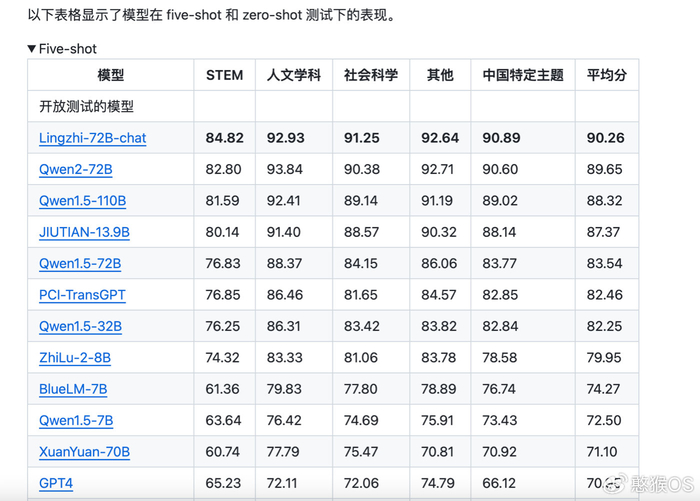The height and width of the screenshot is (501, 700).
Task: Collapse the Five-shot disclosure triangle
Action: 32,48
